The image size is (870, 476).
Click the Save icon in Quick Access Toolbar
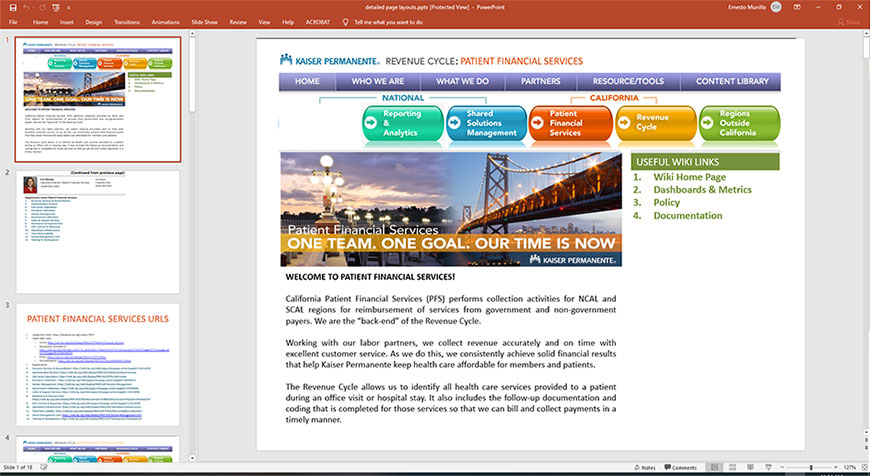tap(13, 7)
